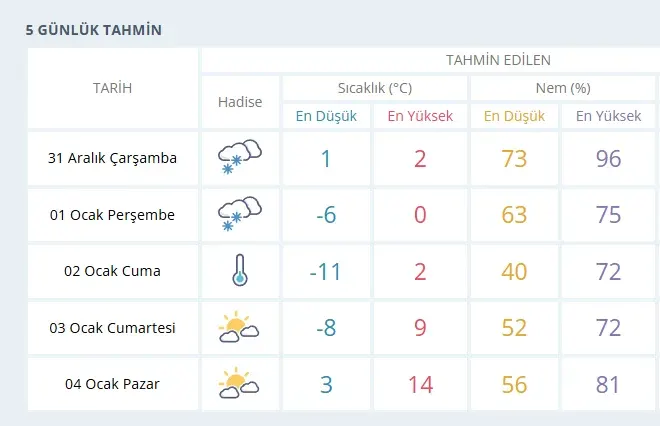Select the 04 Ocak Pazar date cell
Screen dimensions: 660x426
tap(112, 384)
